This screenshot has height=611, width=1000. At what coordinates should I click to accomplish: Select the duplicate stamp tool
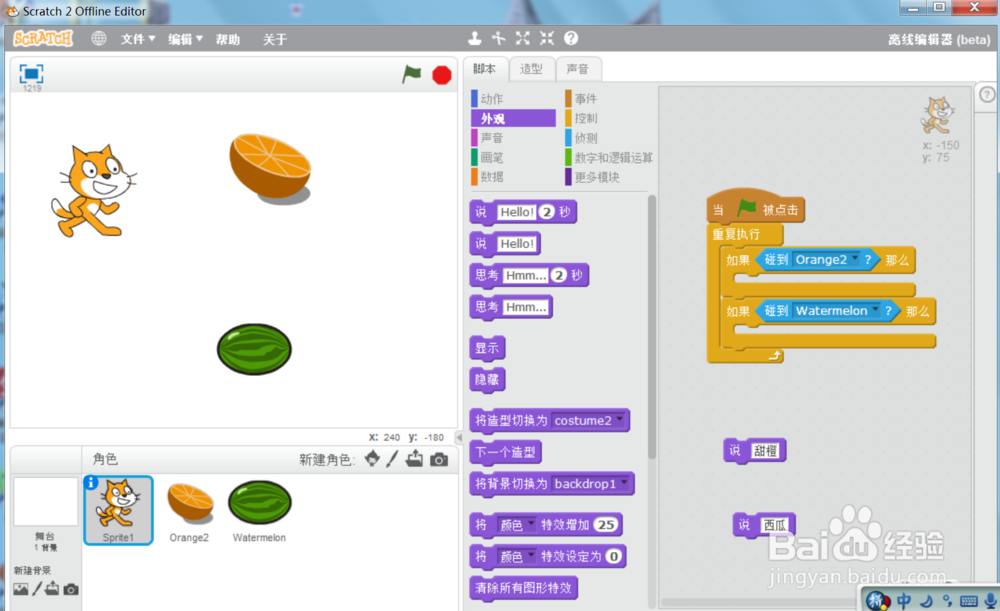tap(474, 38)
